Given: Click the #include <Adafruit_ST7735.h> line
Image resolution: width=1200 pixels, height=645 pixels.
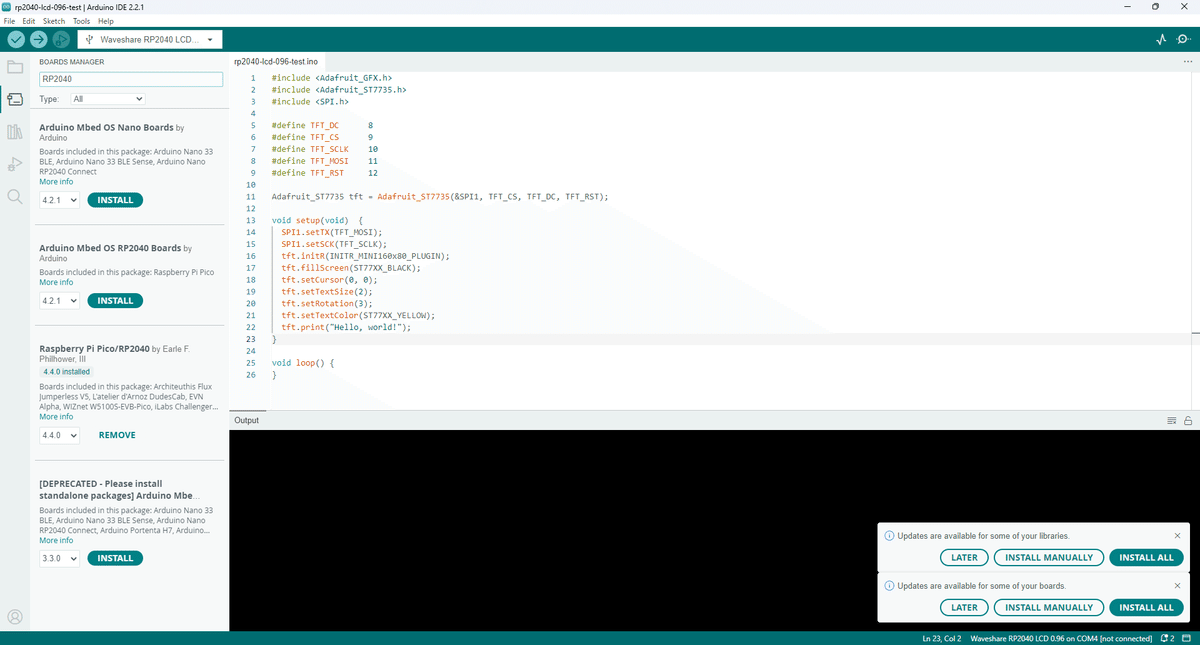Looking at the screenshot, I should click(x=338, y=90).
